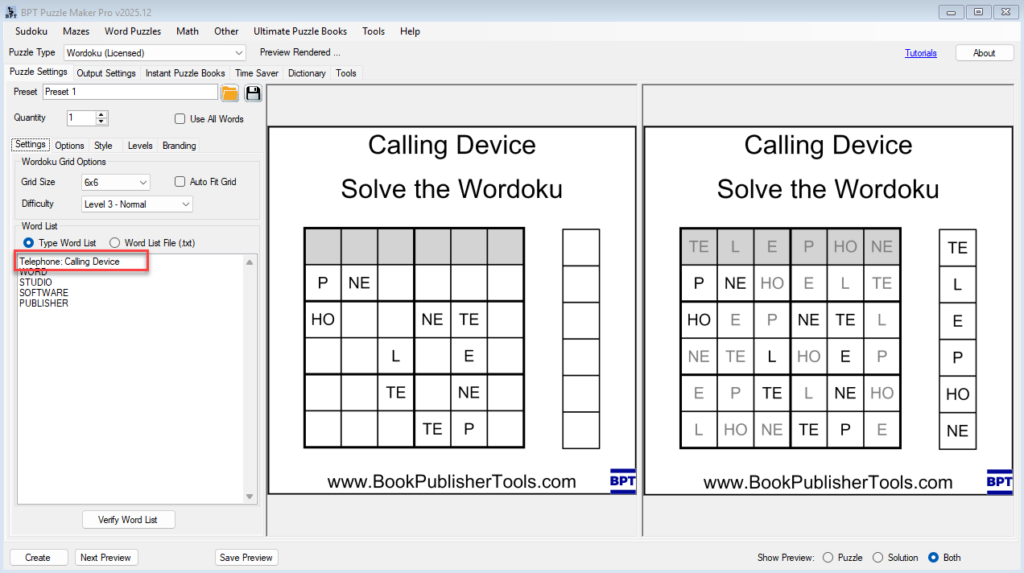This screenshot has width=1024, height=573.
Task: Save preset with floppy disk icon
Action: 253,93
